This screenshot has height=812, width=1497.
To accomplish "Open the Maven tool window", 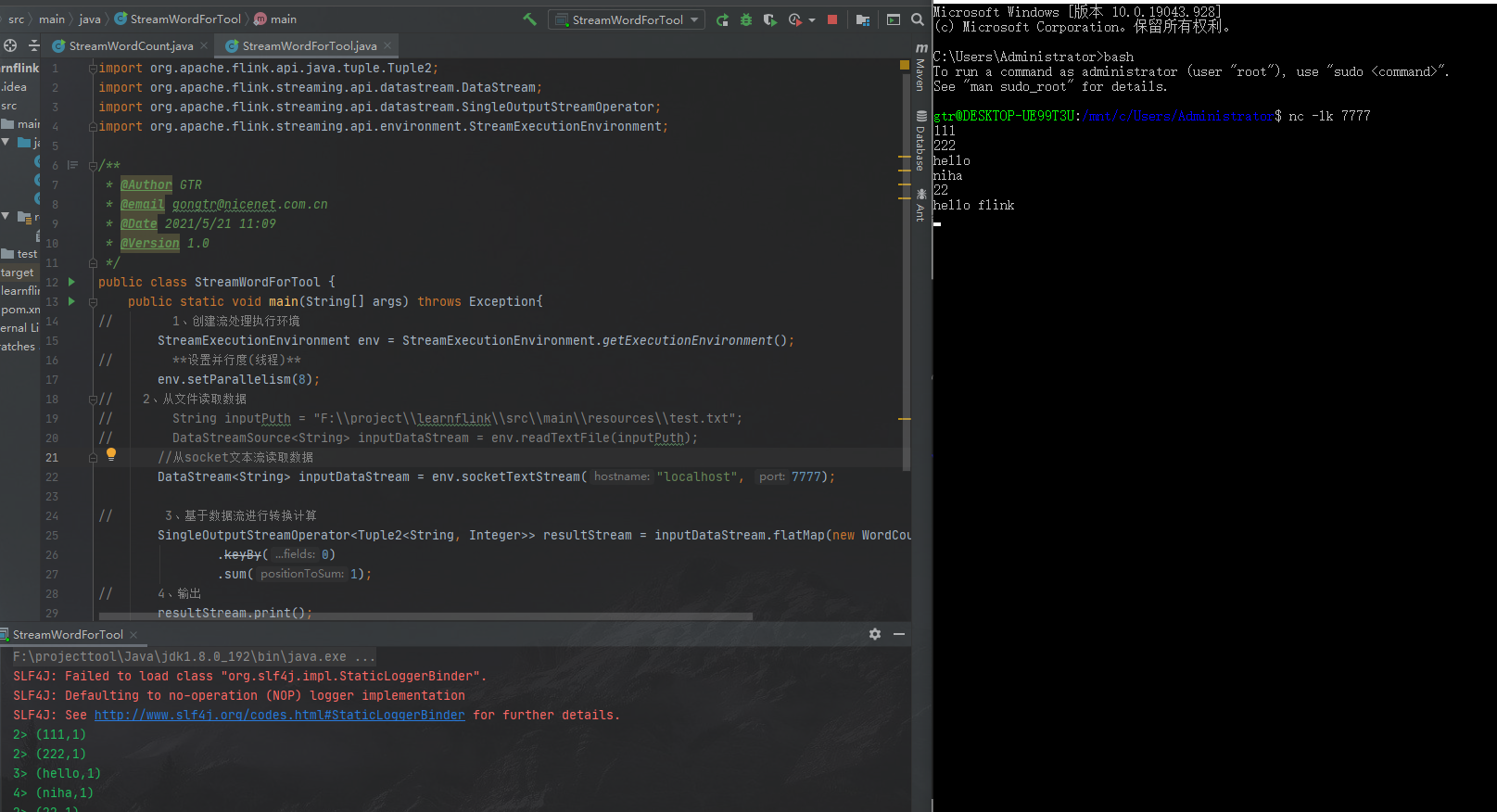I will 920,67.
